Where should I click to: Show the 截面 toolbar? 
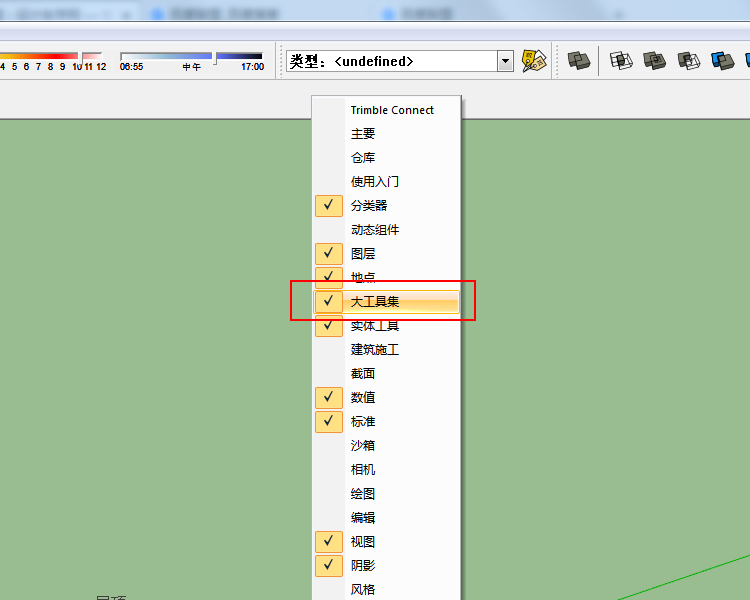click(363, 374)
